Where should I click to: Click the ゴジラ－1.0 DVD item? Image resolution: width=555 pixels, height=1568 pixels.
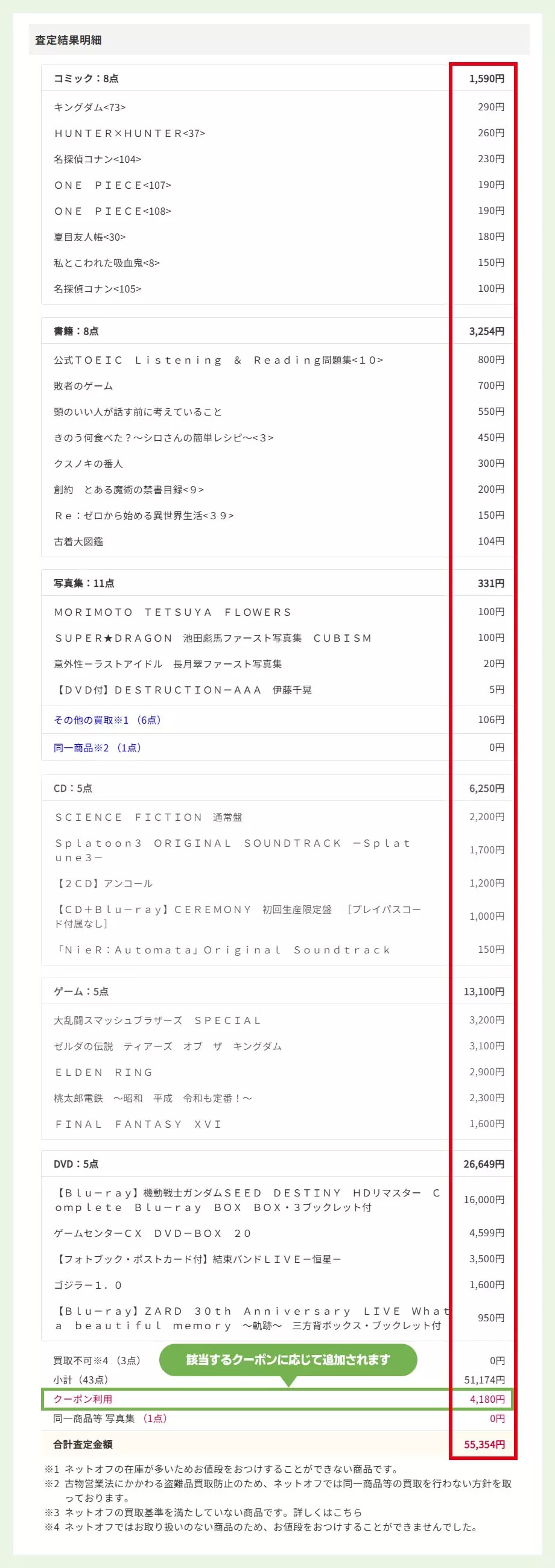[x=89, y=1285]
